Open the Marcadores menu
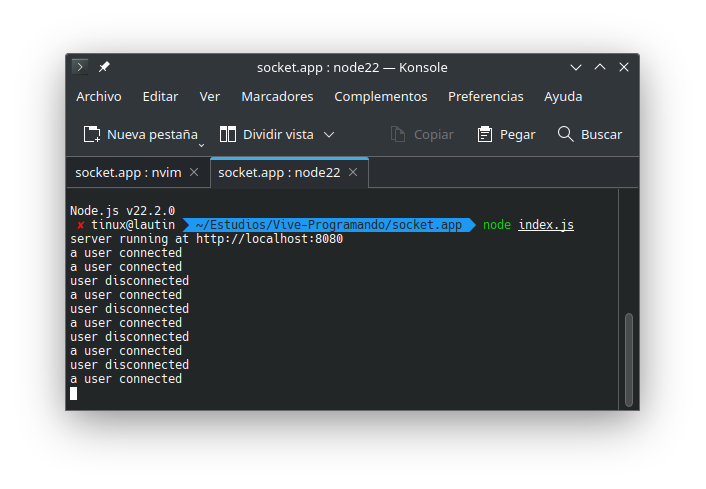 point(277,97)
